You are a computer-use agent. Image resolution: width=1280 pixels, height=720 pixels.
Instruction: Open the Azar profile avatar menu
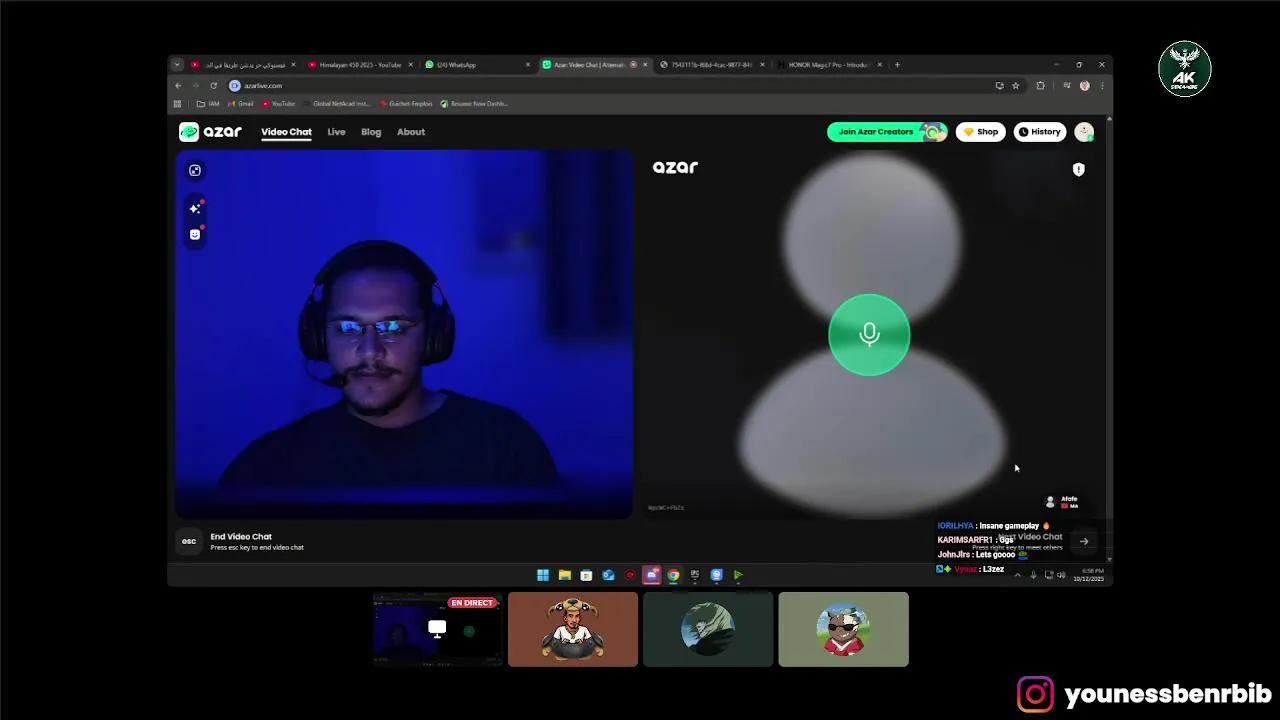(1084, 132)
